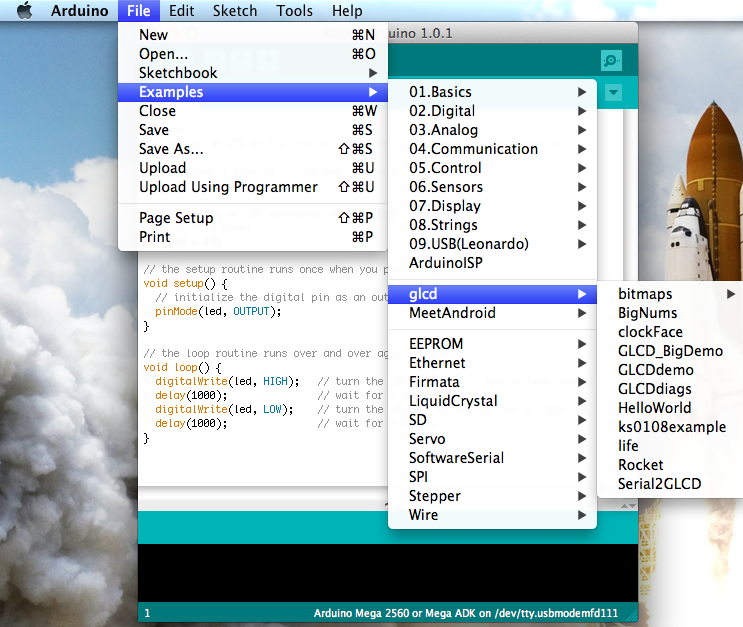Screen dimensions: 743x627
Task: Open the GLCD_BigDemo example
Action: tap(670, 351)
